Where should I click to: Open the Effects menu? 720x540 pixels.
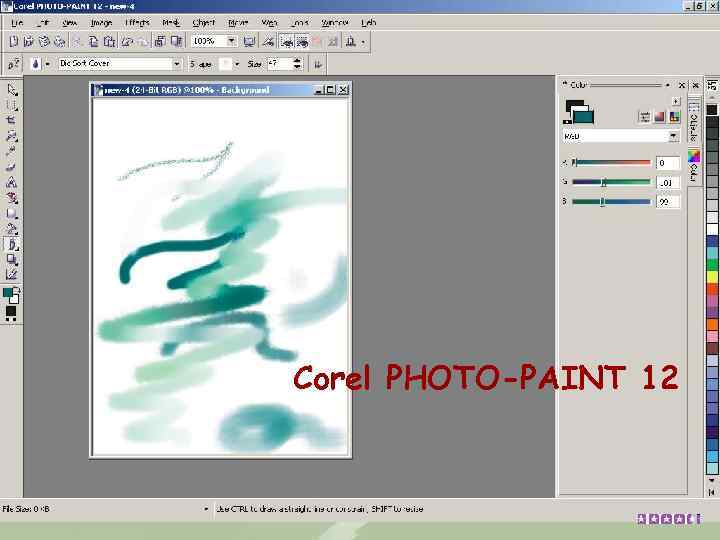tap(137, 22)
